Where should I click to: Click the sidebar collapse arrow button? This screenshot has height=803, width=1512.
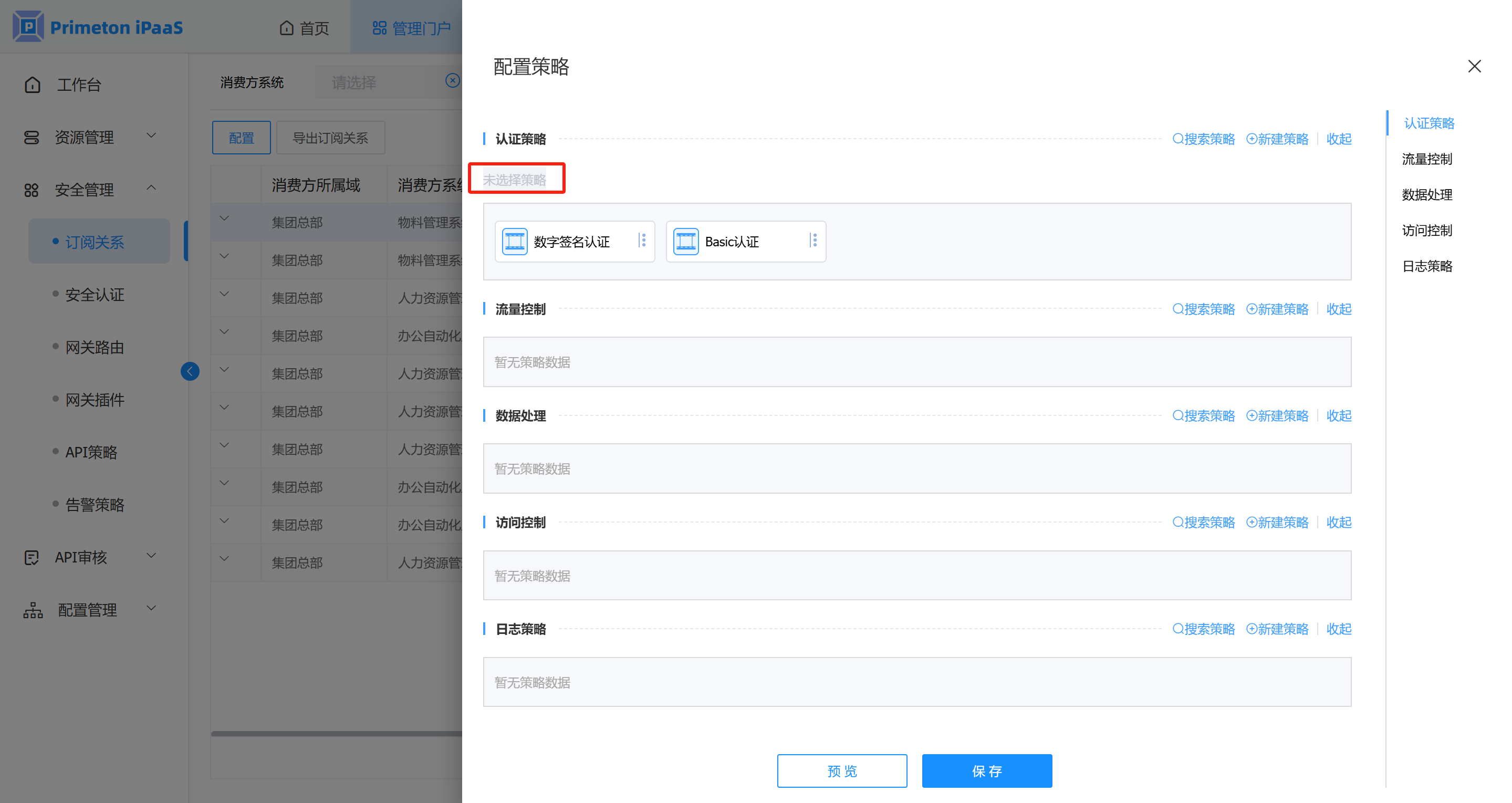(190, 371)
